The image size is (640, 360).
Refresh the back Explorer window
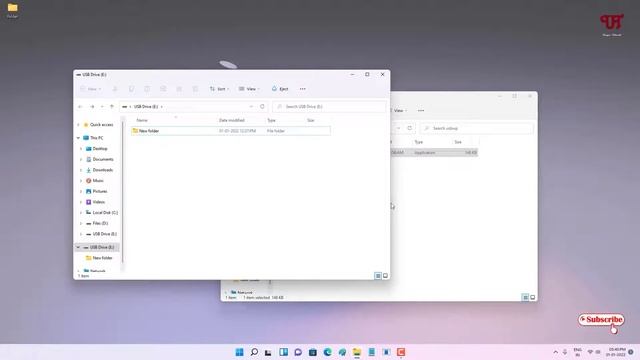pyautogui.click(x=409, y=128)
